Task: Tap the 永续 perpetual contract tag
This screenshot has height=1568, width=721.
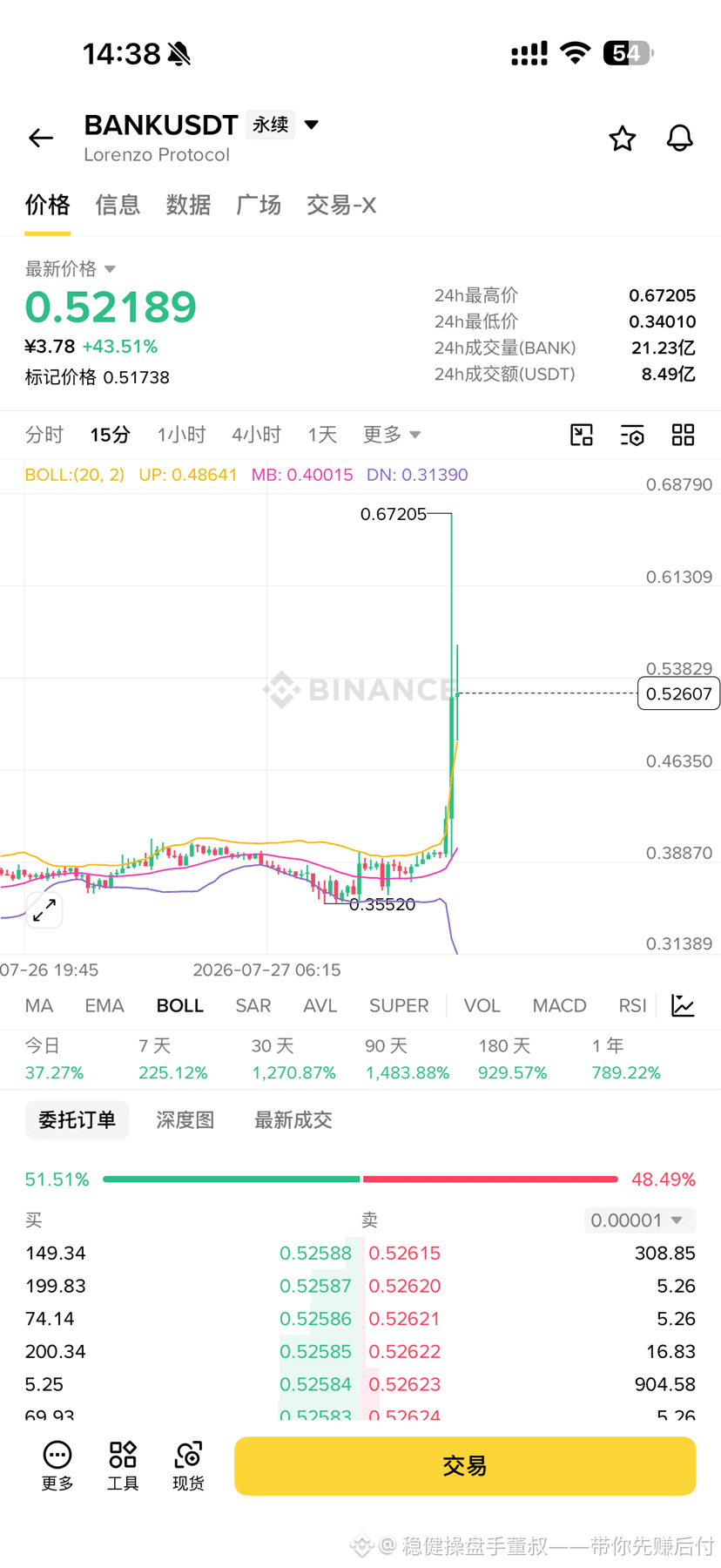Action: coord(271,125)
